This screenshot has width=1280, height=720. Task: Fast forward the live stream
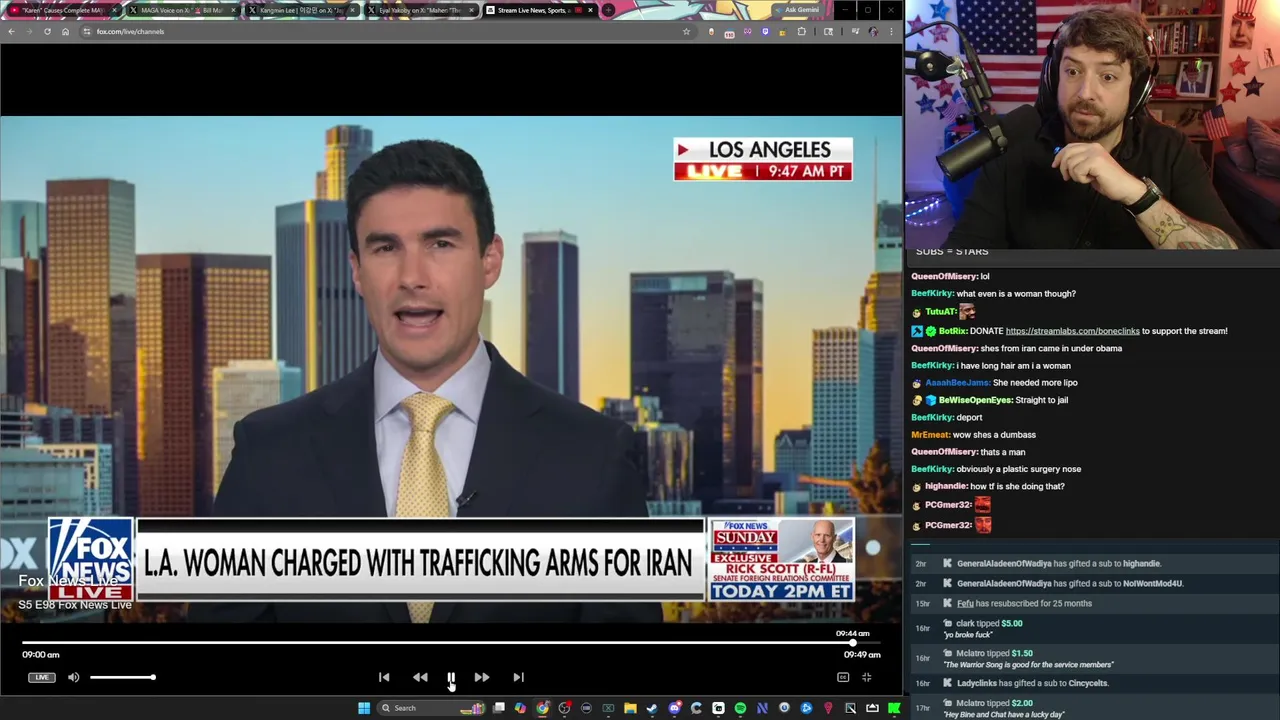(x=481, y=677)
